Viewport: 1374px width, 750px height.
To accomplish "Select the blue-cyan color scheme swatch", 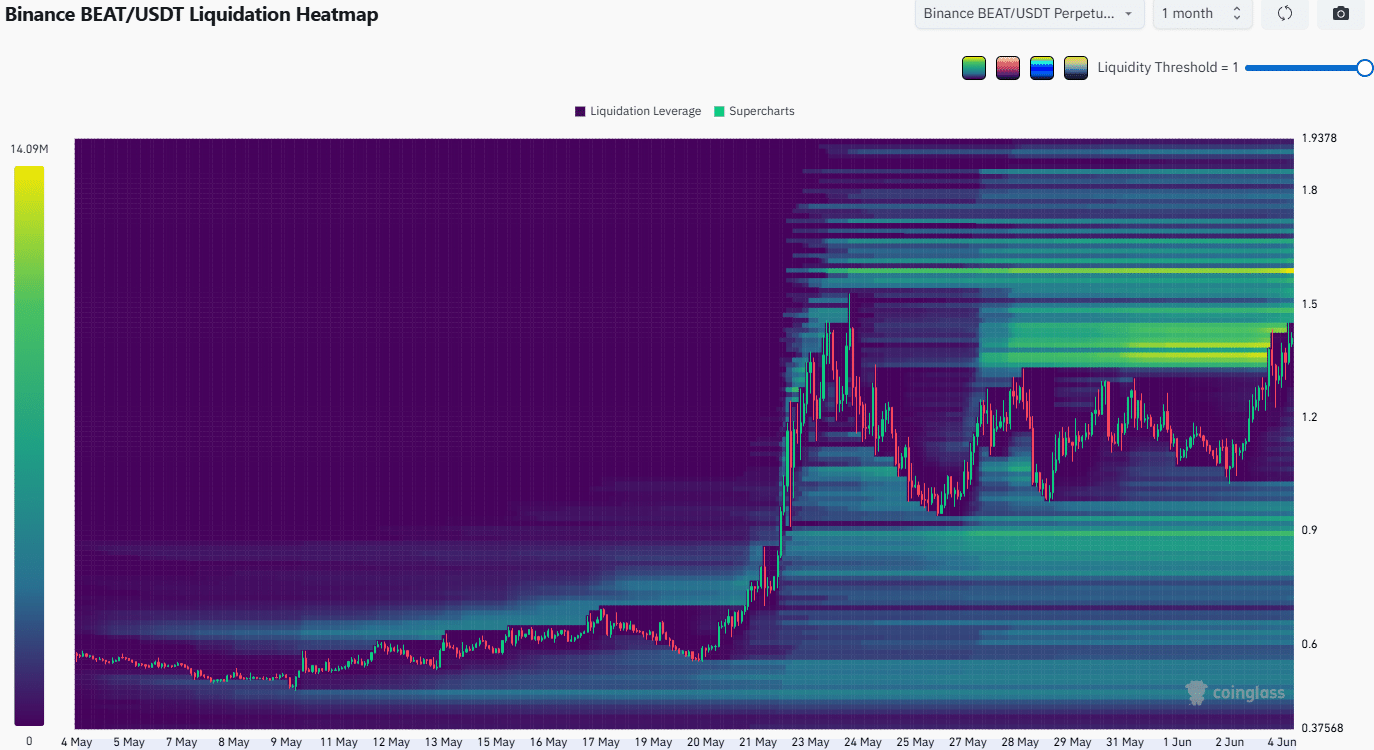I will click(1042, 68).
